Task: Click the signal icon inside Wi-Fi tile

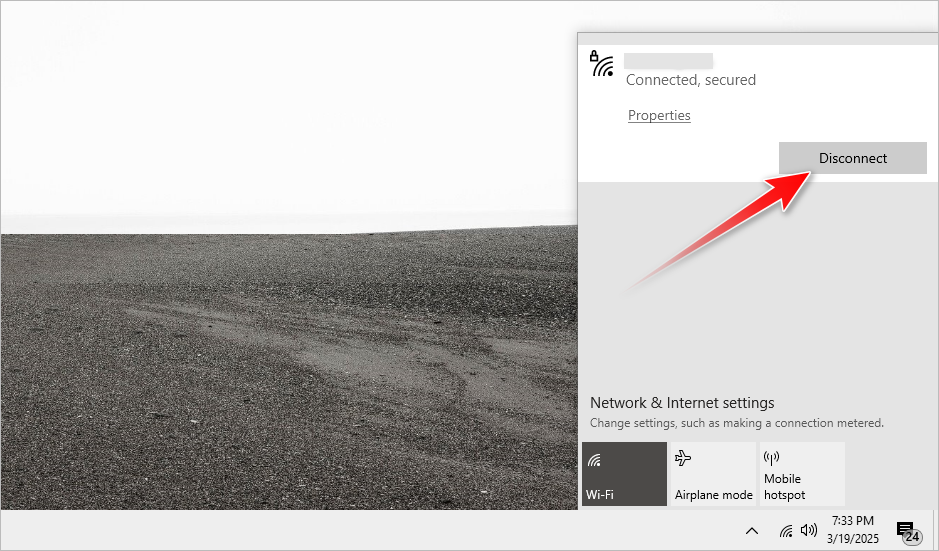Action: point(594,460)
